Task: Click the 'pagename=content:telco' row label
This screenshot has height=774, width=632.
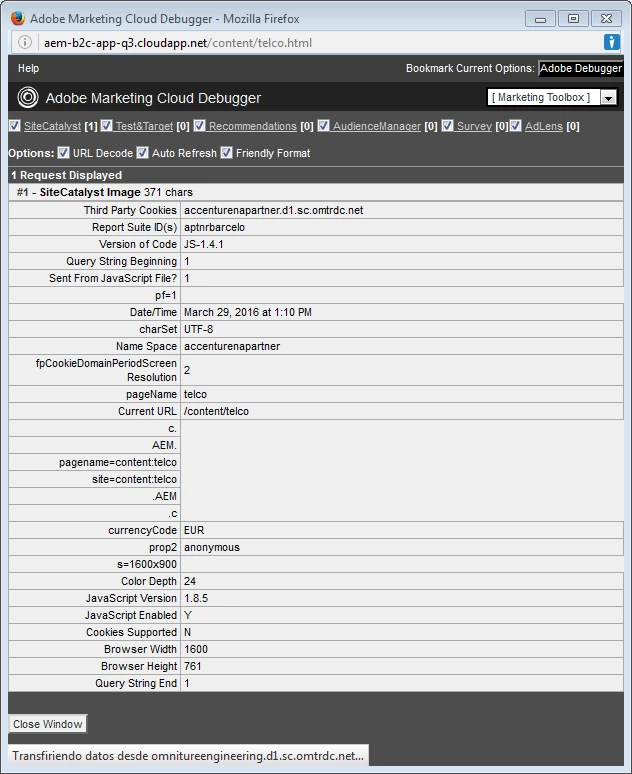Action: pyautogui.click(x=118, y=463)
